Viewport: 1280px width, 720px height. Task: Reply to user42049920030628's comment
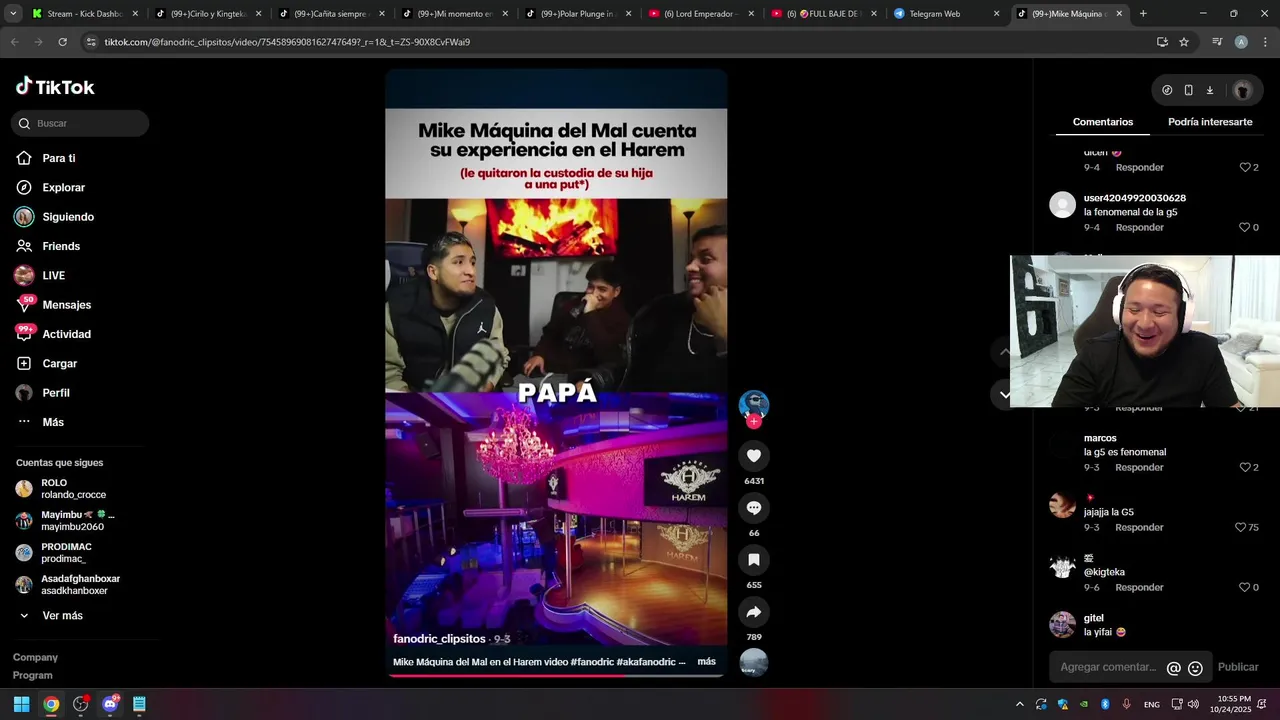coord(1140,228)
